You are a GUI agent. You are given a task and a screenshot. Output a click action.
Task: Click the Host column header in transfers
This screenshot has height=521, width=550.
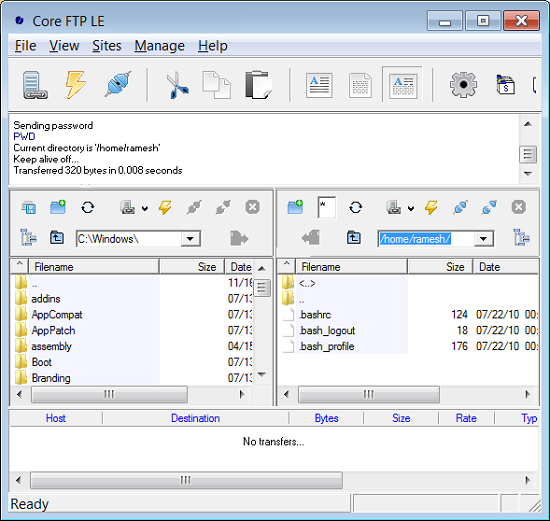coord(56,418)
